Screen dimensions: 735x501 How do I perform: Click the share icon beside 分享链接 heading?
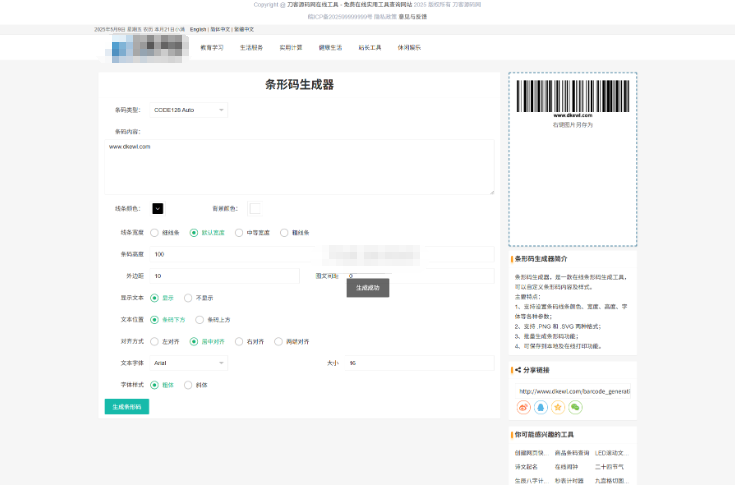click(518, 370)
